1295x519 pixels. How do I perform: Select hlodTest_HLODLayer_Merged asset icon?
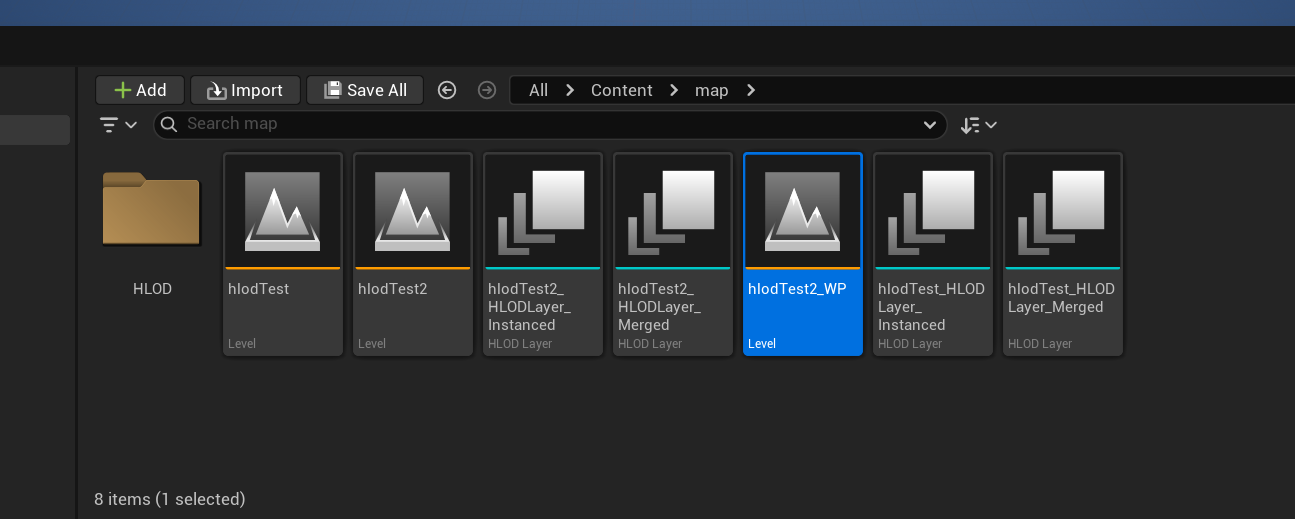coord(1063,211)
